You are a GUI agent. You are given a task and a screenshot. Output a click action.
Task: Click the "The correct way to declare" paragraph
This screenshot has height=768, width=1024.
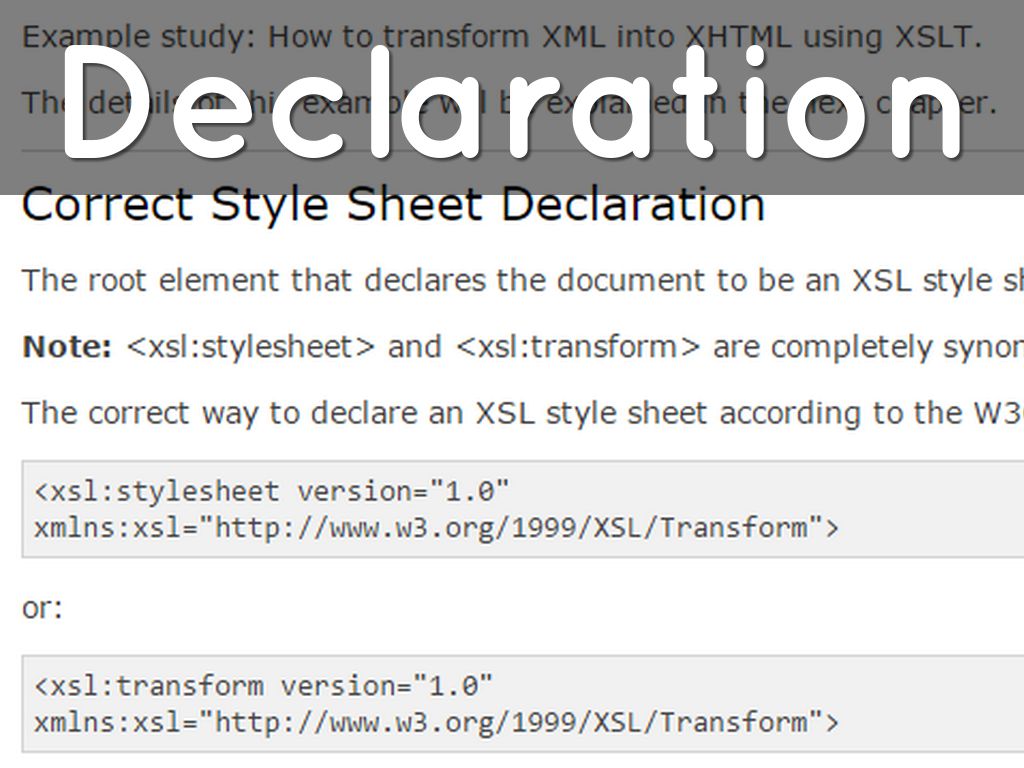click(520, 413)
